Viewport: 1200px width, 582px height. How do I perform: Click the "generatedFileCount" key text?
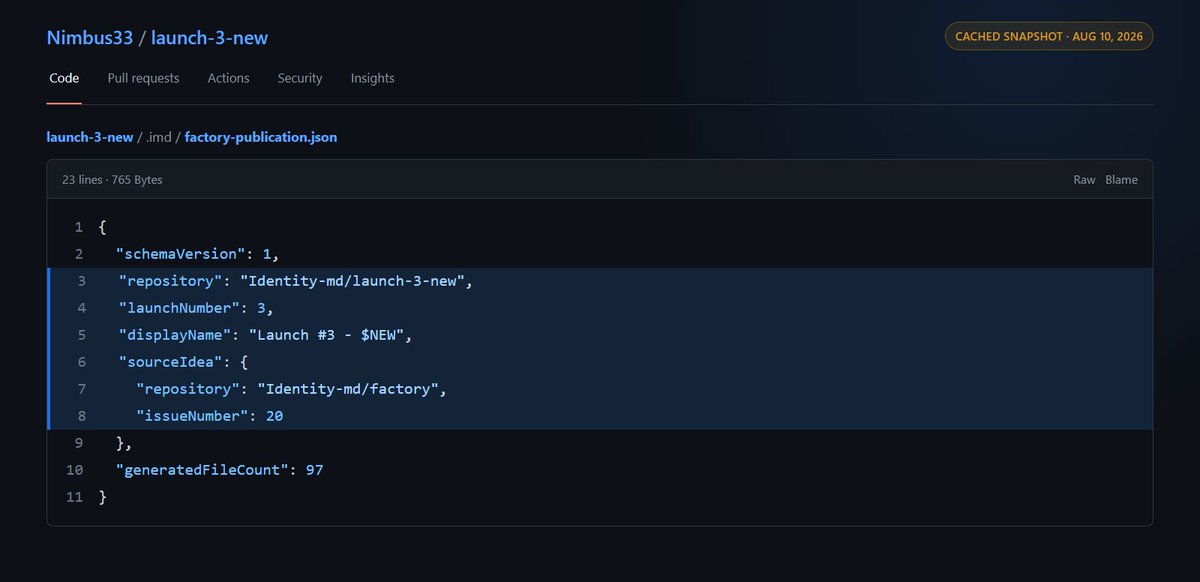click(203, 470)
